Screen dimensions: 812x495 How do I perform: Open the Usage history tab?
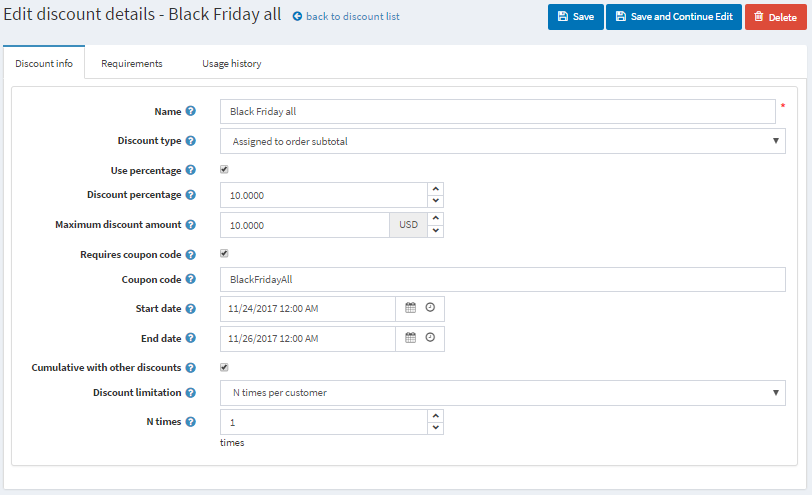tap(225, 63)
